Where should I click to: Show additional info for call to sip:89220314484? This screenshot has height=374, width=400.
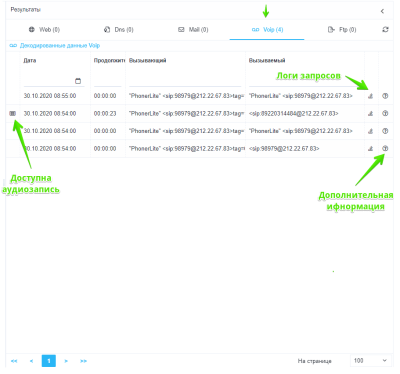pyautogui.click(x=385, y=114)
